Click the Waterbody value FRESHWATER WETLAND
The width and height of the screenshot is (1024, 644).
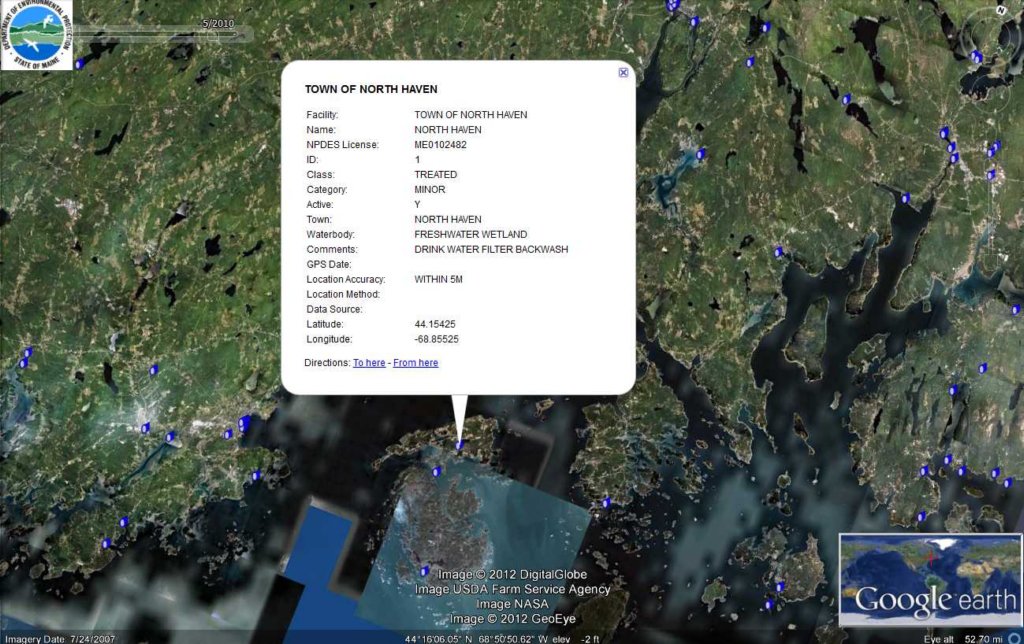(x=471, y=234)
